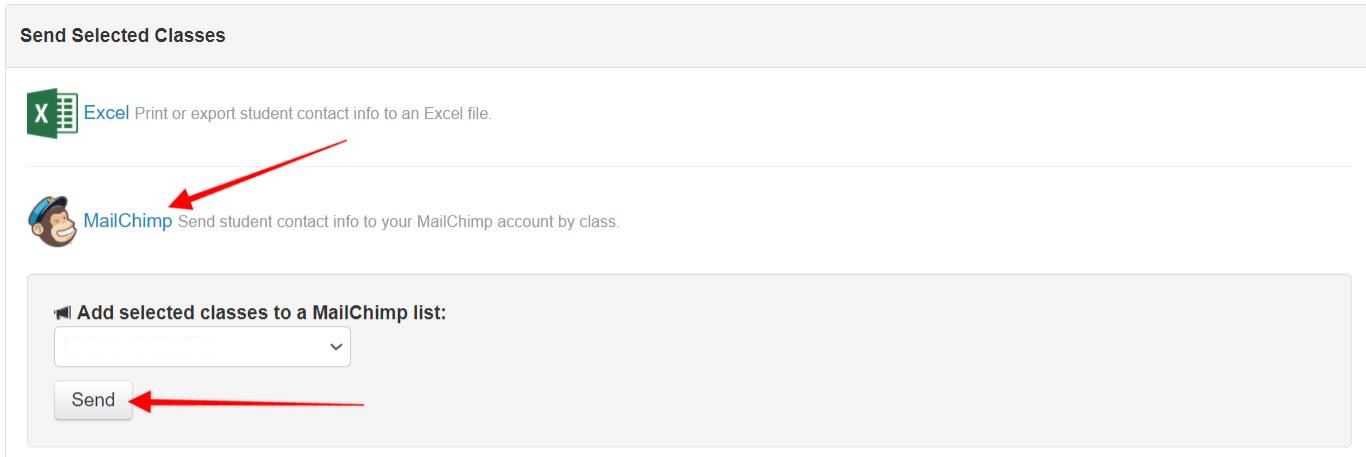Click the Excel description about exporting contact info
1366x457 pixels.
click(312, 114)
